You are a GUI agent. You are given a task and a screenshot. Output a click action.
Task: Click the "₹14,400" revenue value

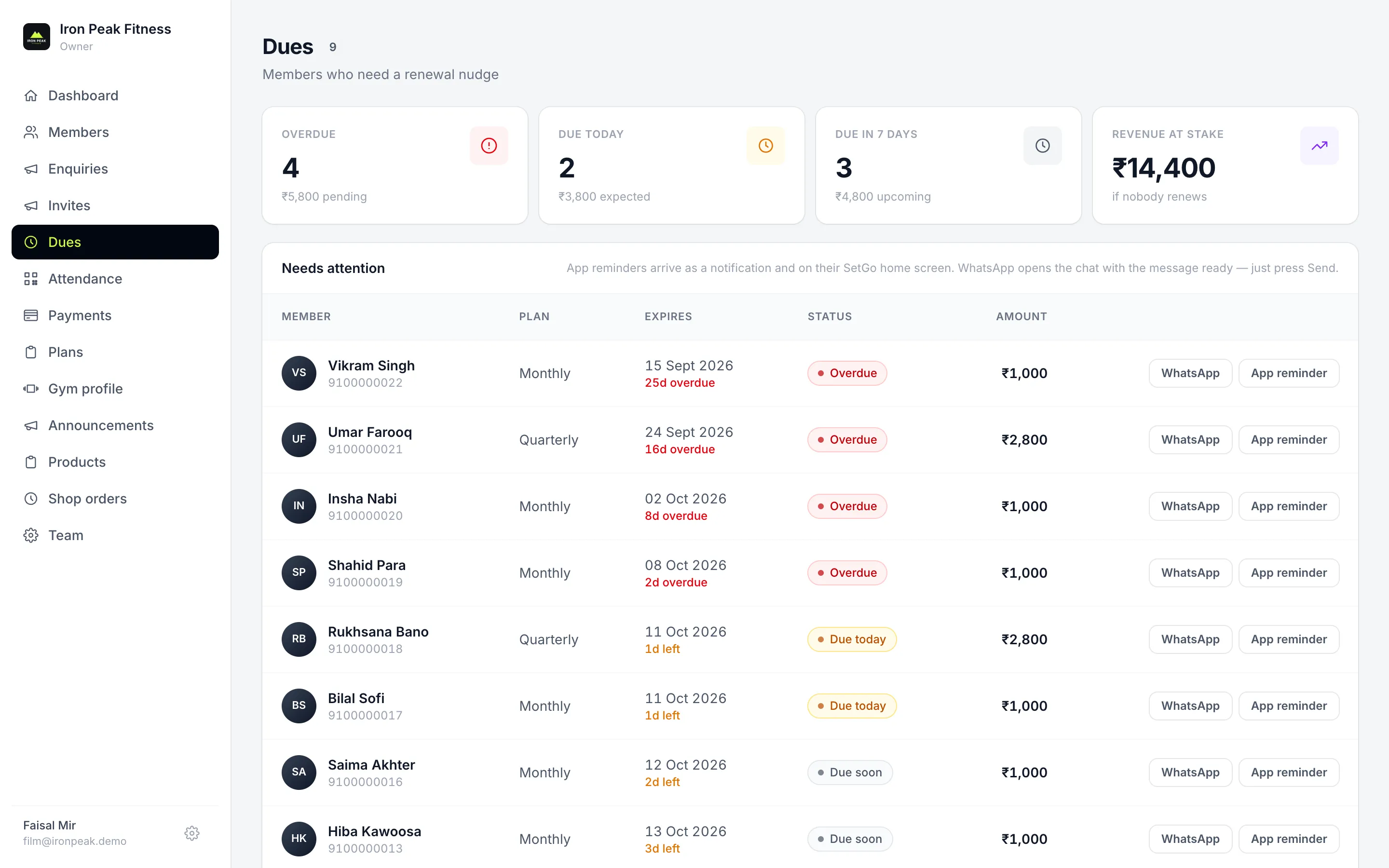[x=1163, y=168]
